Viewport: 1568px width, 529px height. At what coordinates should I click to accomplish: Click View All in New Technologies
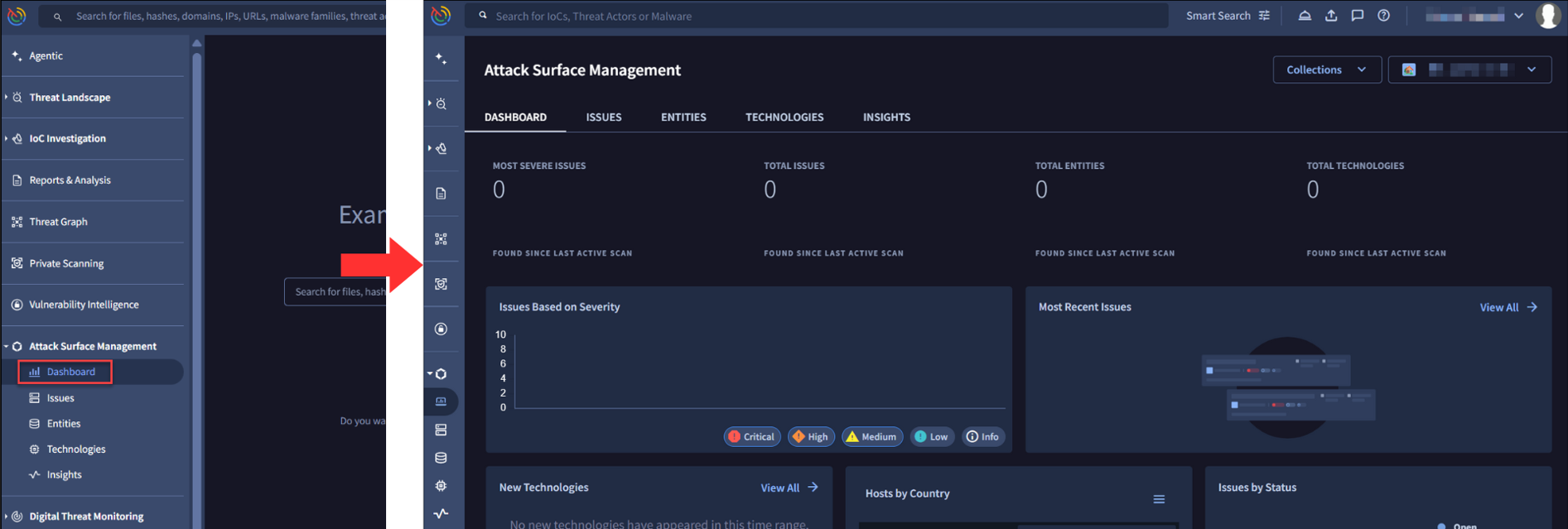pos(789,488)
